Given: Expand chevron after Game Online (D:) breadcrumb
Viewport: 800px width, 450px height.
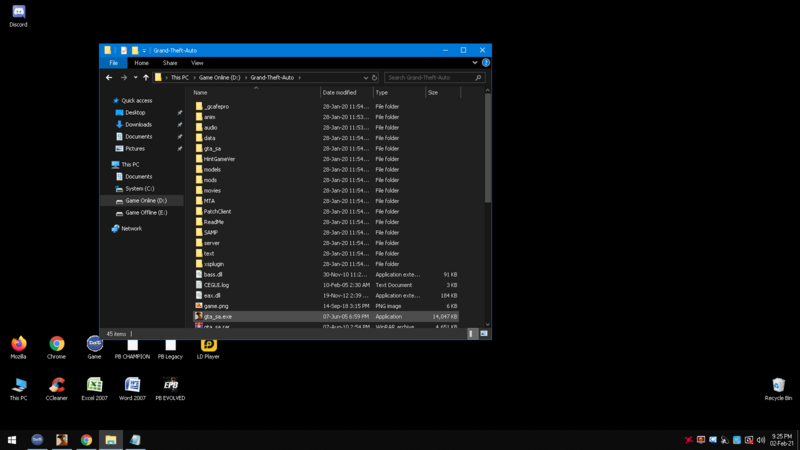Looking at the screenshot, I should coord(245,78).
